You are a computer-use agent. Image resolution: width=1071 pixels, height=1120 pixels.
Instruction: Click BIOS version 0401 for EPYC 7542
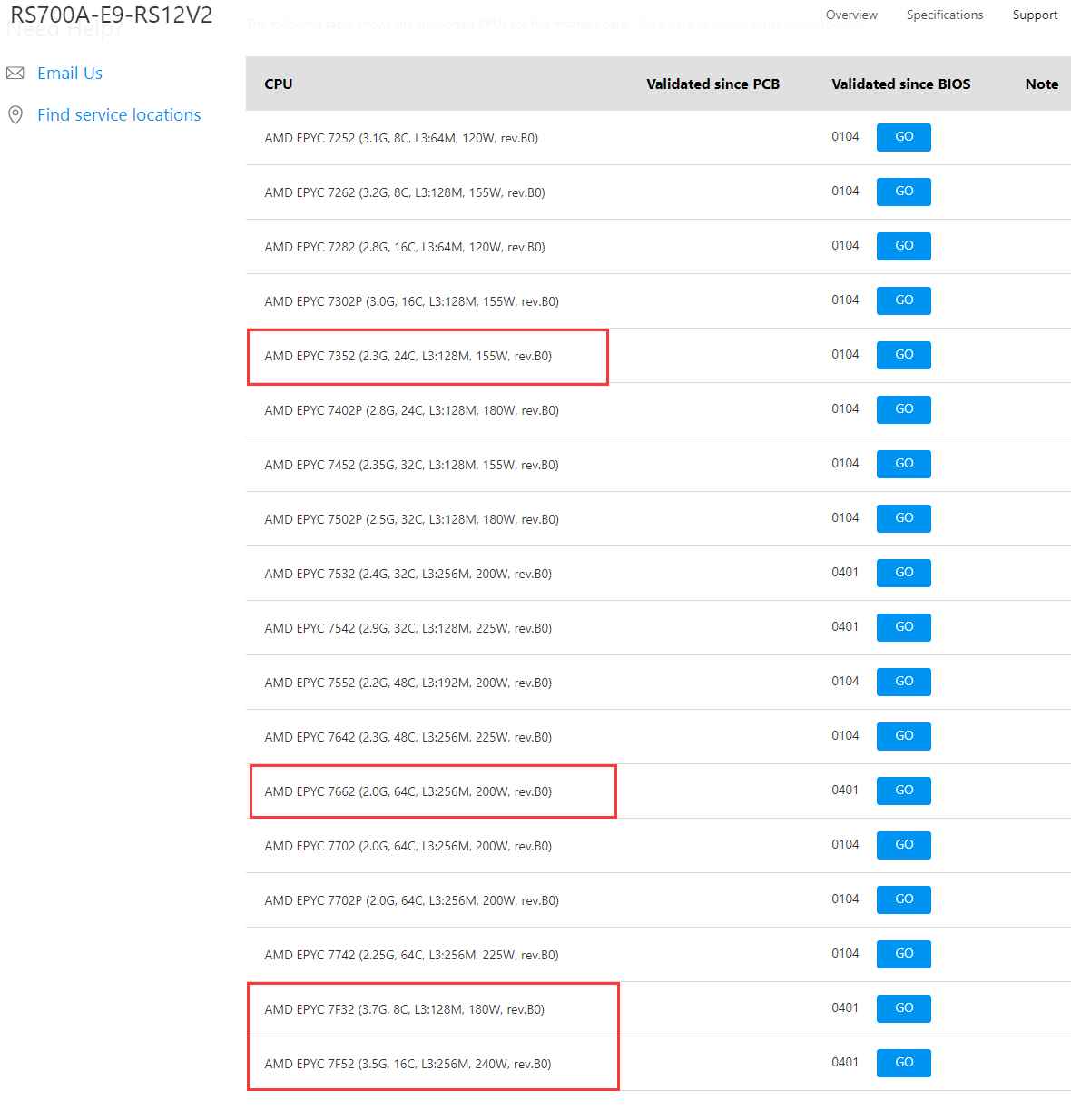coord(845,626)
